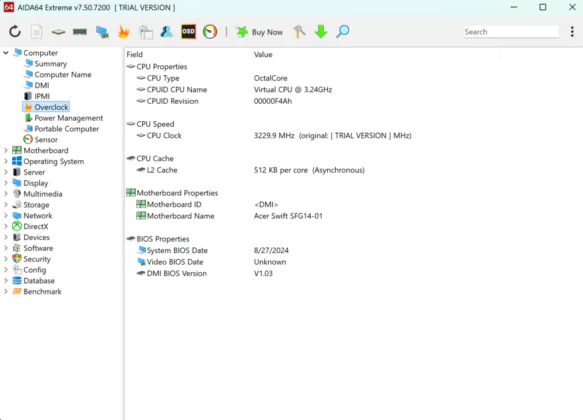This screenshot has height=420, width=583.
Task: Open the memory module toolbar icon
Action: pos(80,32)
